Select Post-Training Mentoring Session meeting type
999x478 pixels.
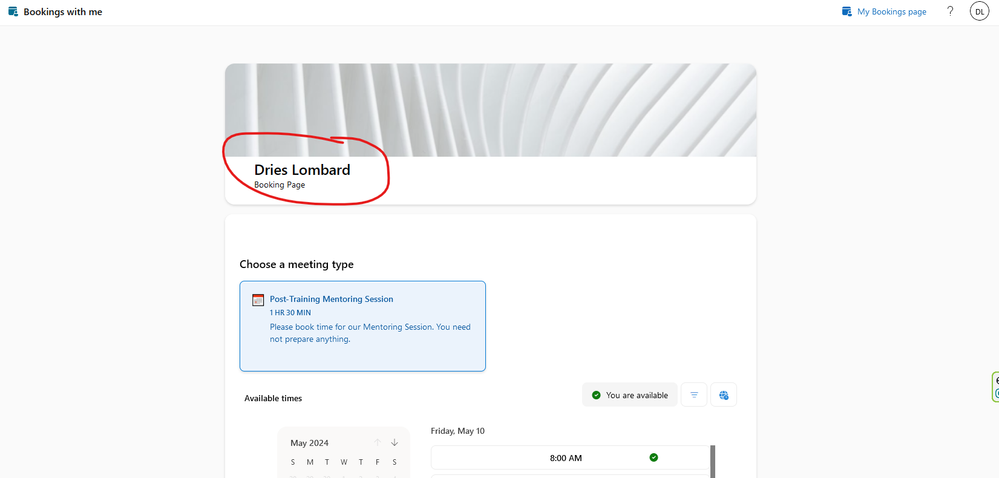(363, 326)
